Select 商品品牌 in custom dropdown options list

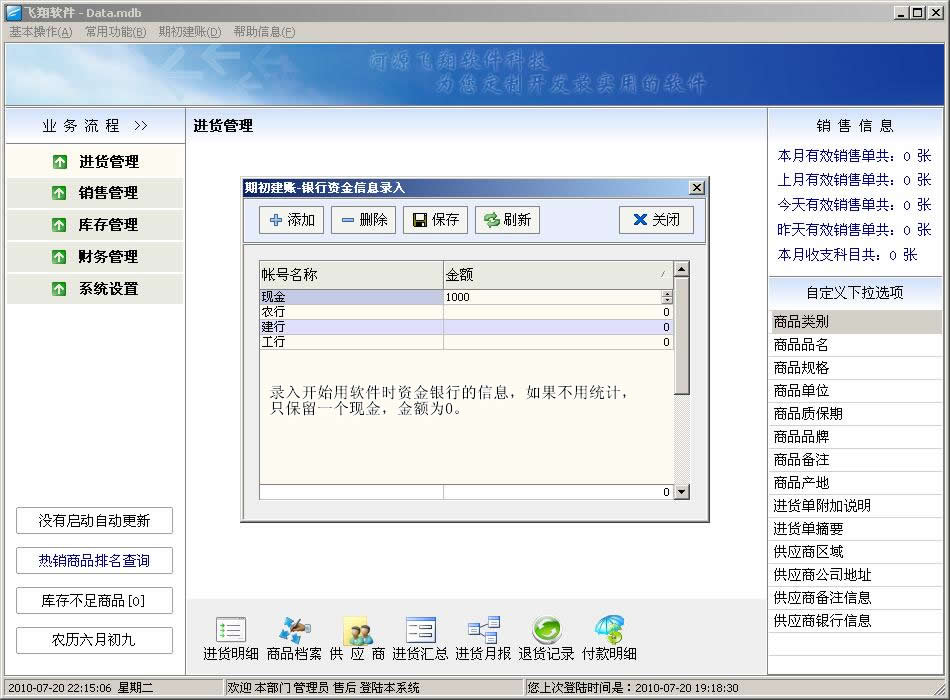click(x=801, y=437)
